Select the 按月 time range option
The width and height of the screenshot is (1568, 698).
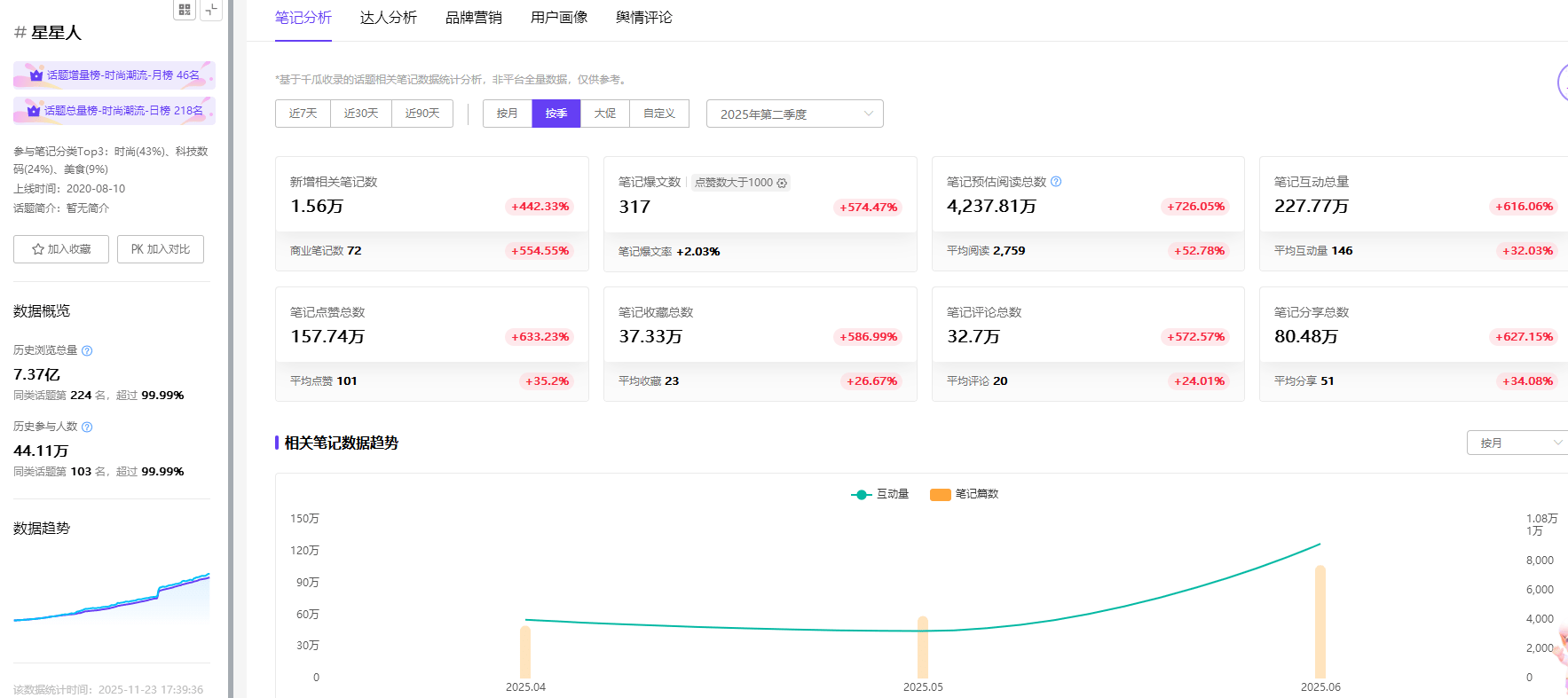click(507, 114)
